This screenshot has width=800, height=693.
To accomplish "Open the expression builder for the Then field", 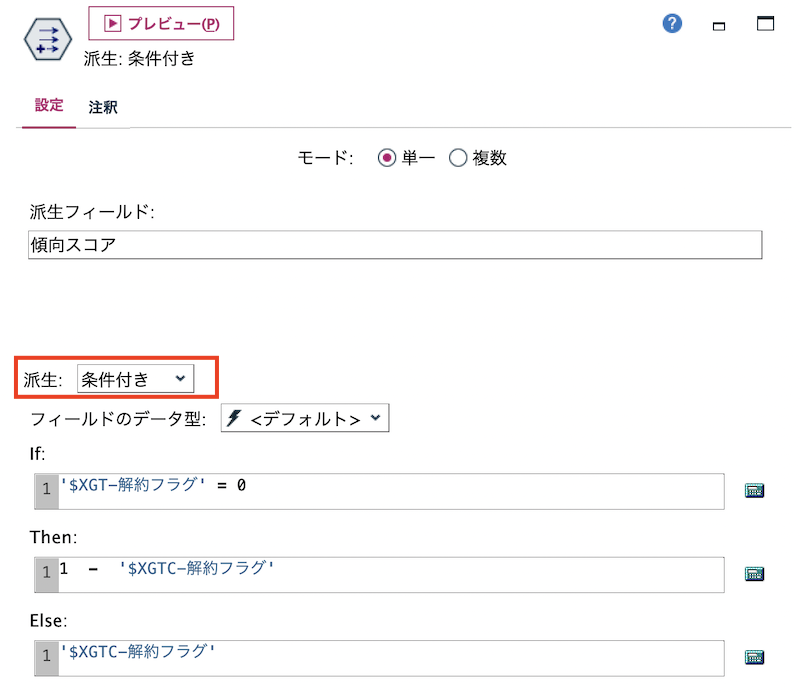I will [756, 574].
